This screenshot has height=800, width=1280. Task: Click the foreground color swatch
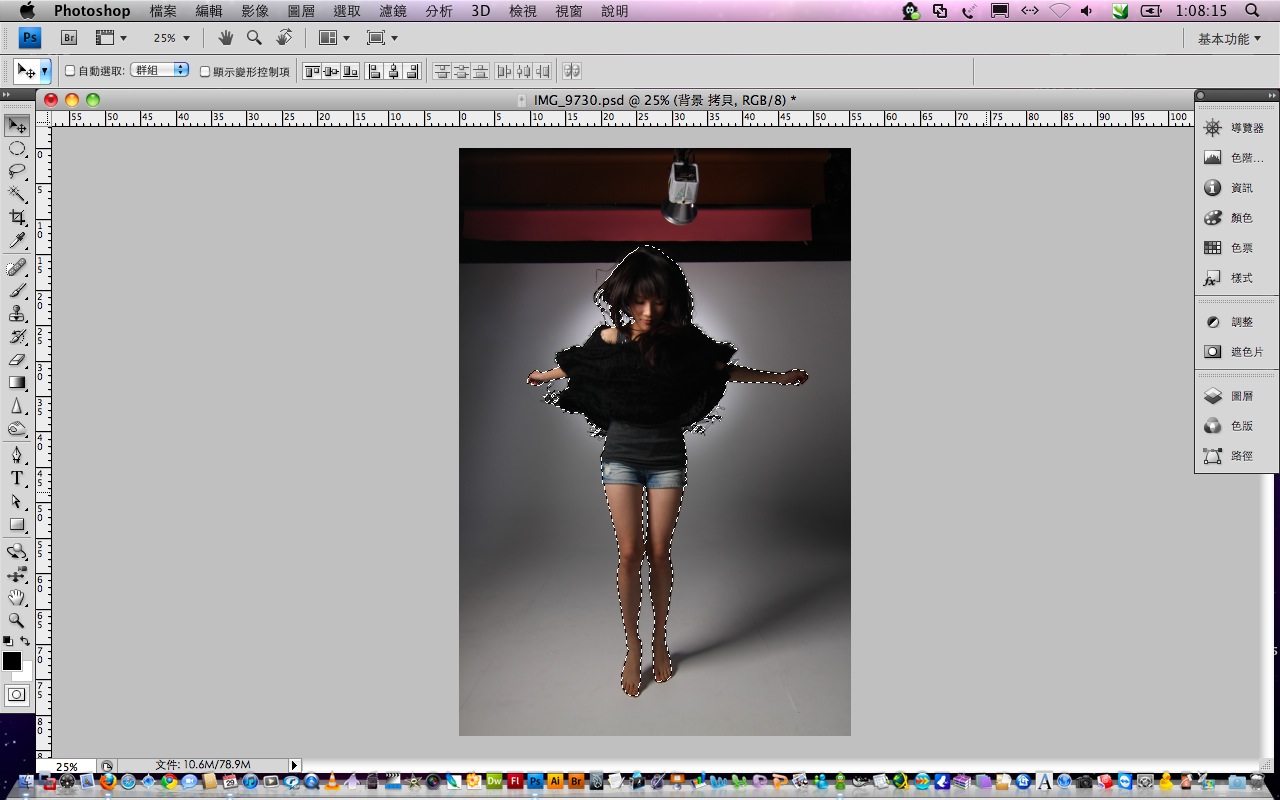[11, 660]
